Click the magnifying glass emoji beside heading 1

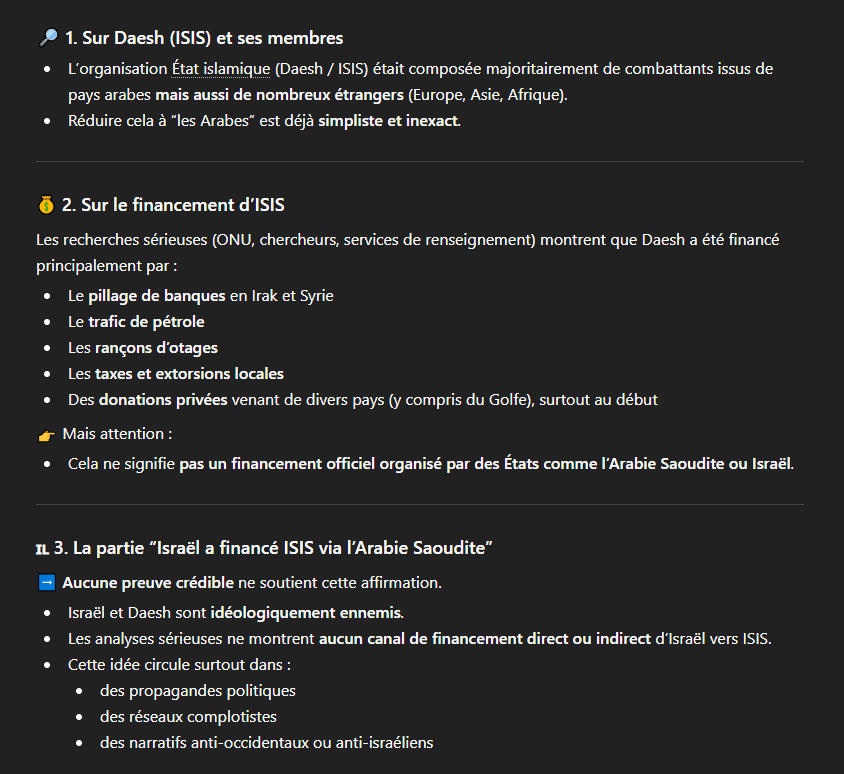47,38
